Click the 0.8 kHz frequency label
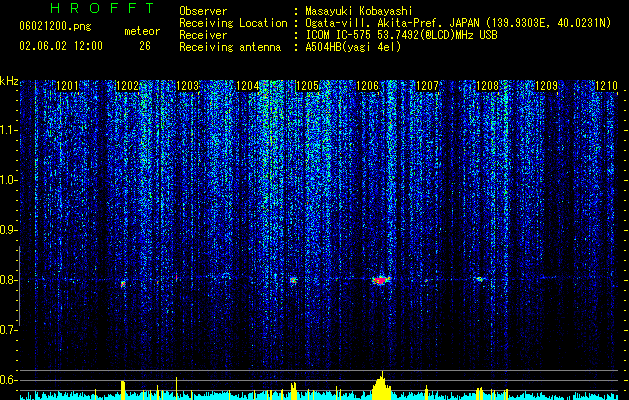The height and width of the screenshot is (400, 629). [x=9, y=280]
